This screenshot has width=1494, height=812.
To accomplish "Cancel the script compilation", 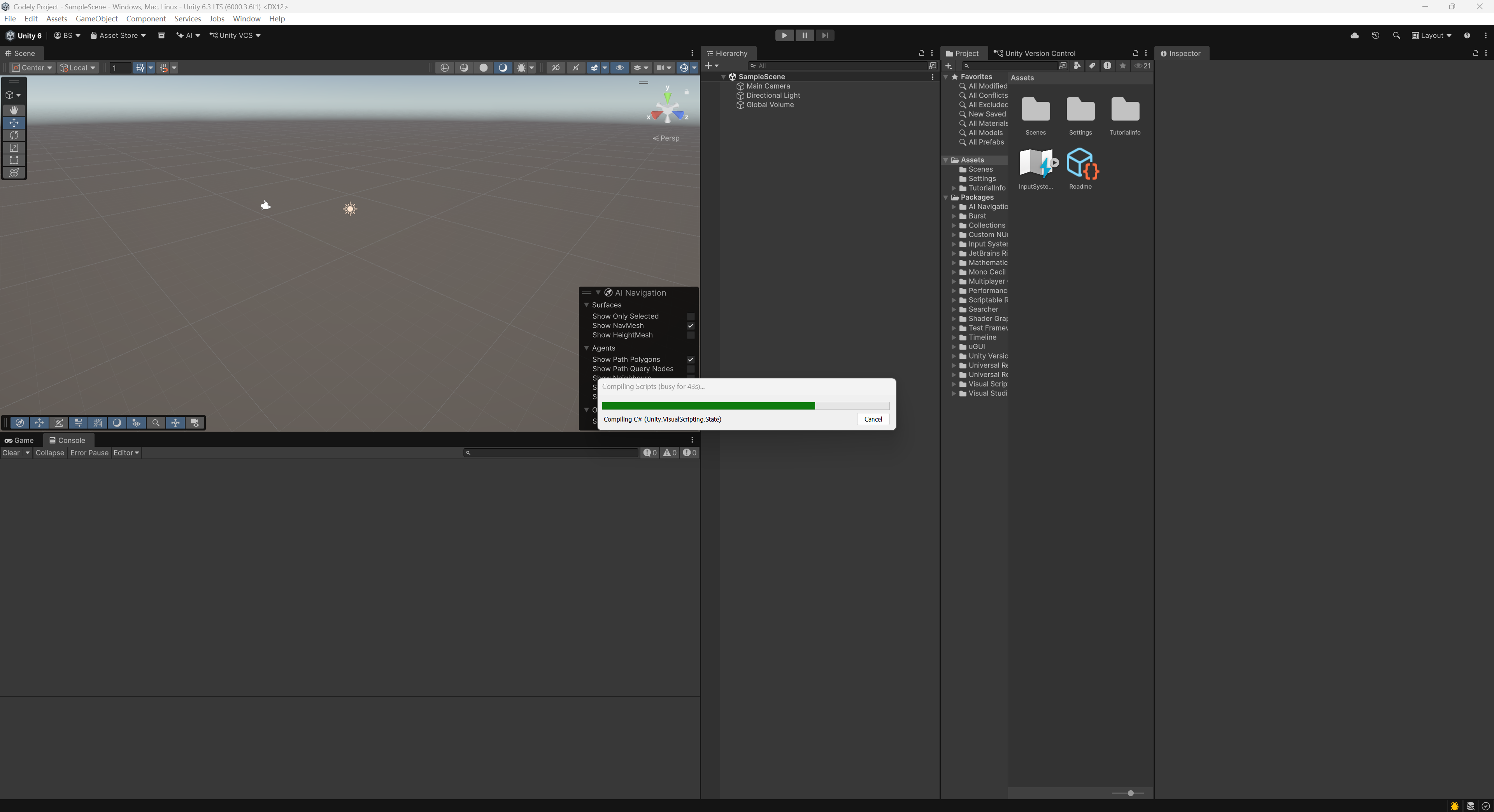I will pos(873,419).
